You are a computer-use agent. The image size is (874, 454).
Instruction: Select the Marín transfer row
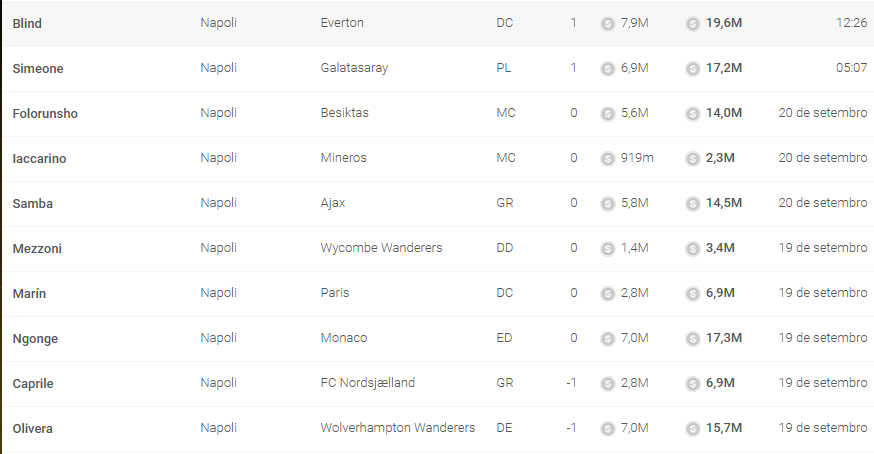point(438,293)
